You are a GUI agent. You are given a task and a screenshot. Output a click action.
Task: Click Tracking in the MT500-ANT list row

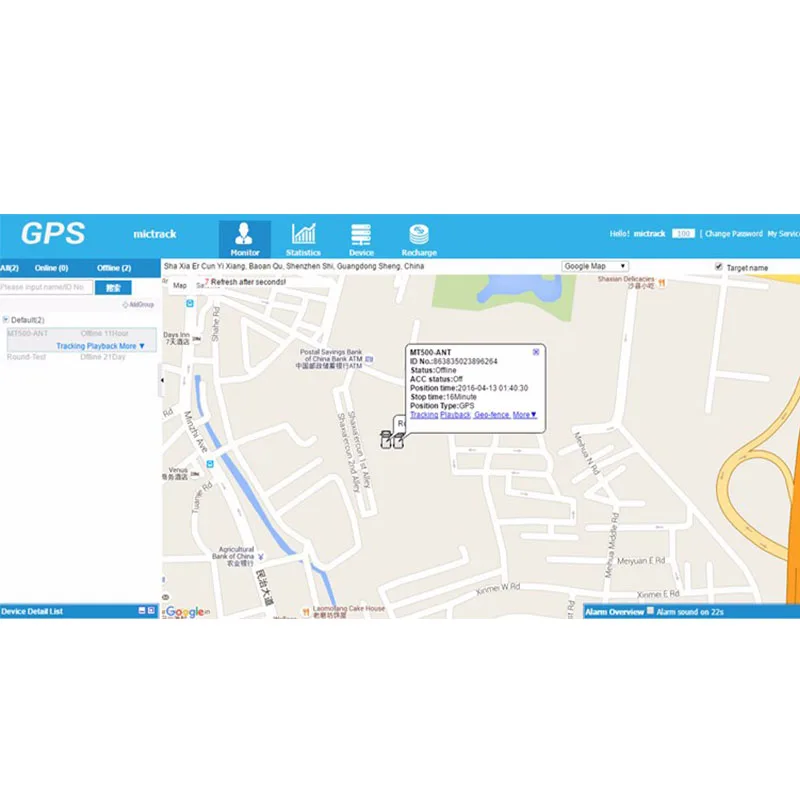tap(70, 346)
